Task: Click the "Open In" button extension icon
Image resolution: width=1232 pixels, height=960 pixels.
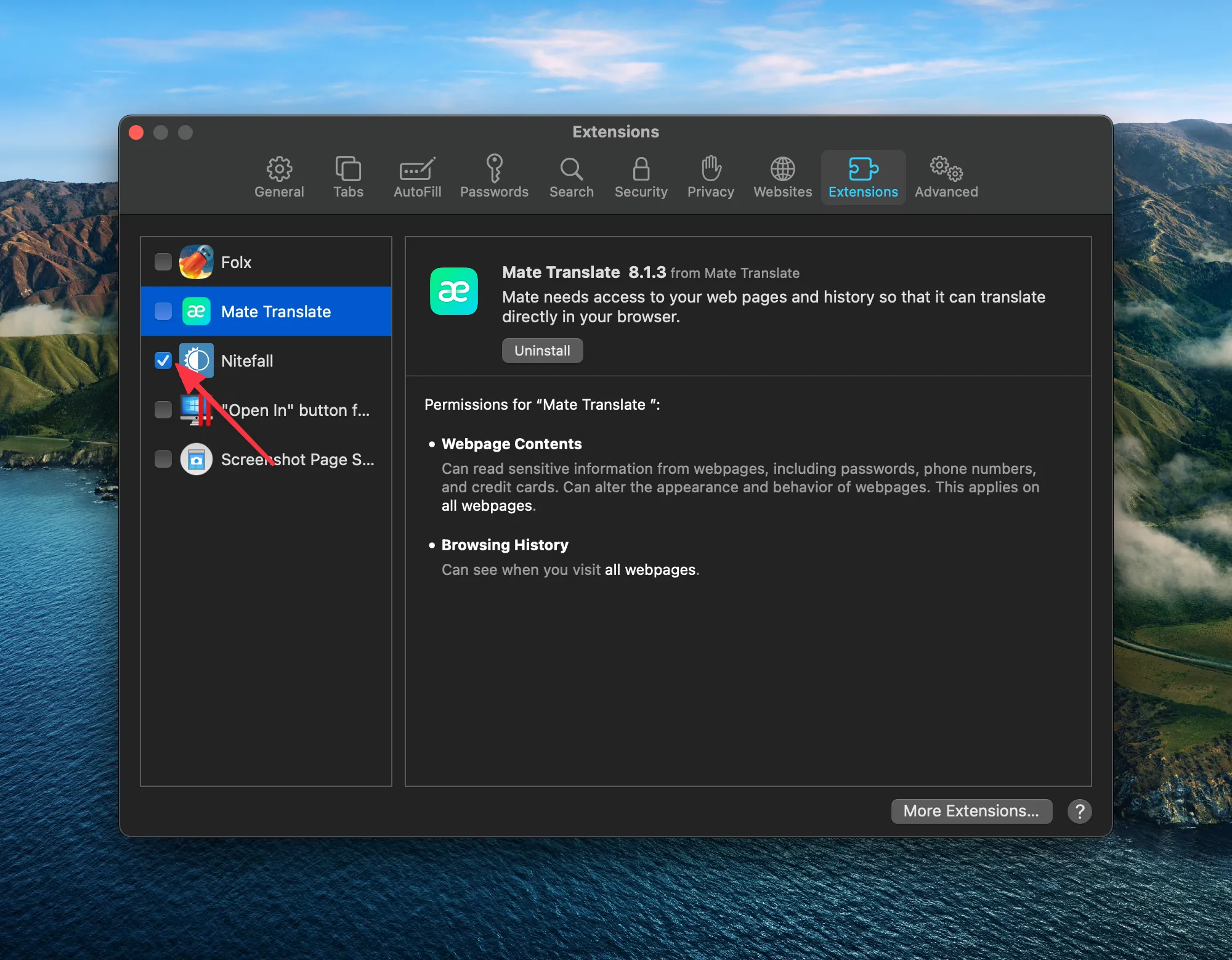Action: [196, 410]
